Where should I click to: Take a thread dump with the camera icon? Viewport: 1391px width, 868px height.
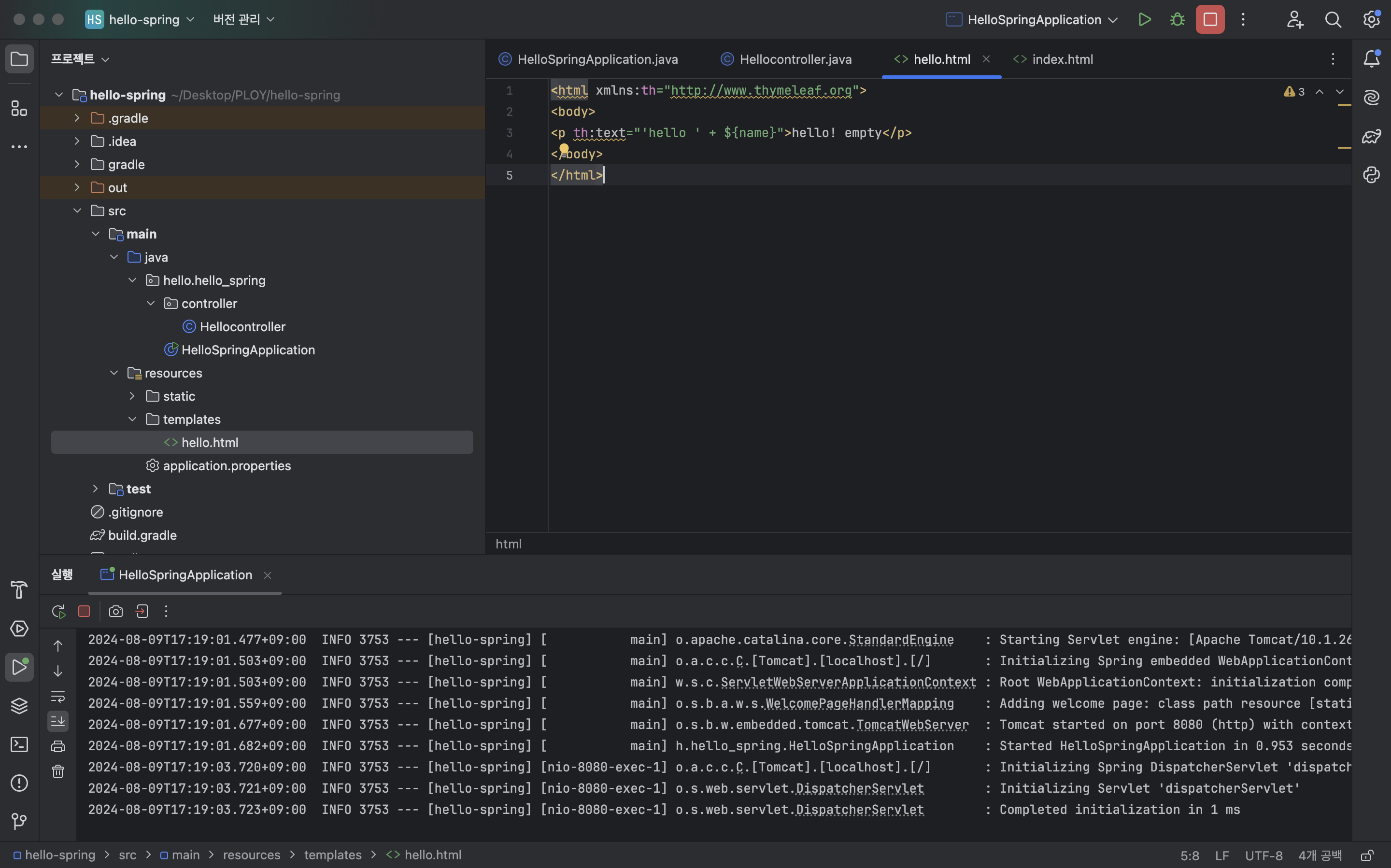116,611
